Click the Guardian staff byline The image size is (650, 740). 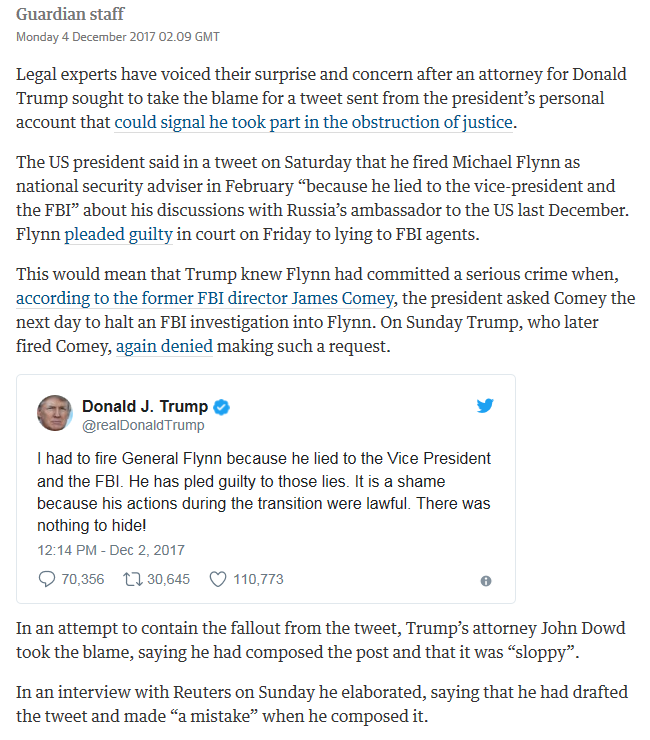pos(70,14)
